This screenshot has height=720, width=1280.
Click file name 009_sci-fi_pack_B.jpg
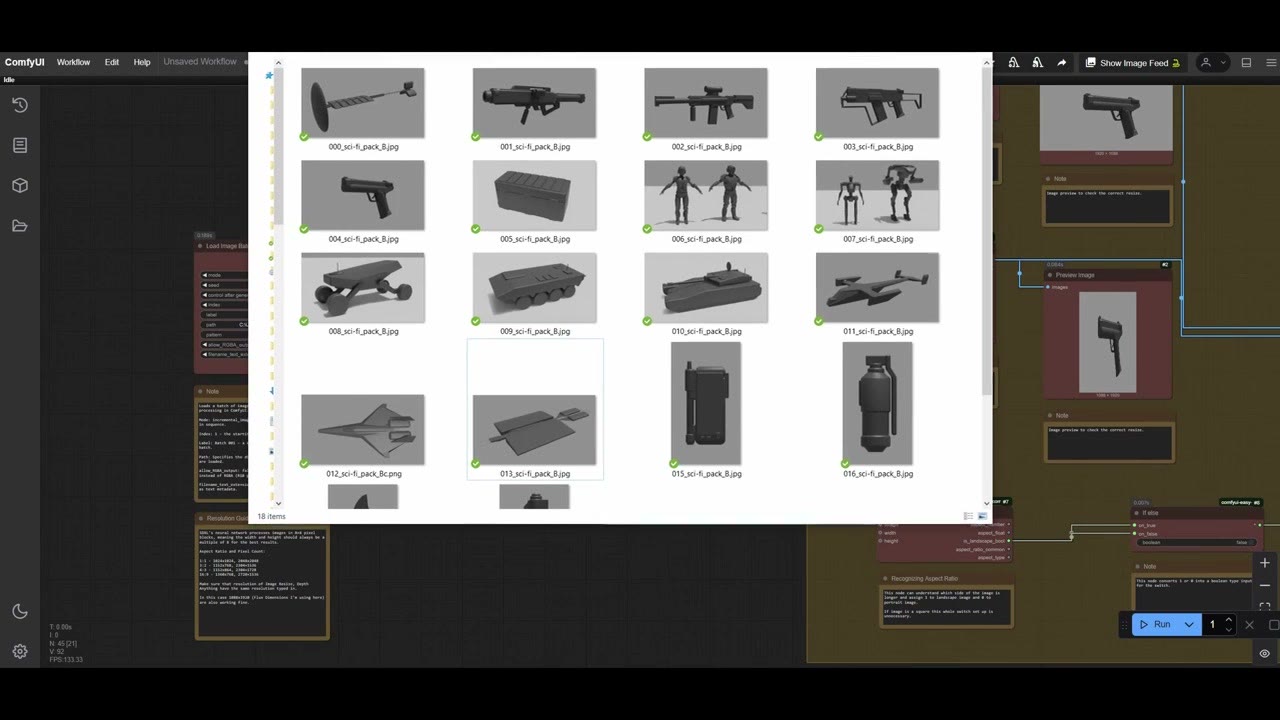tap(535, 331)
